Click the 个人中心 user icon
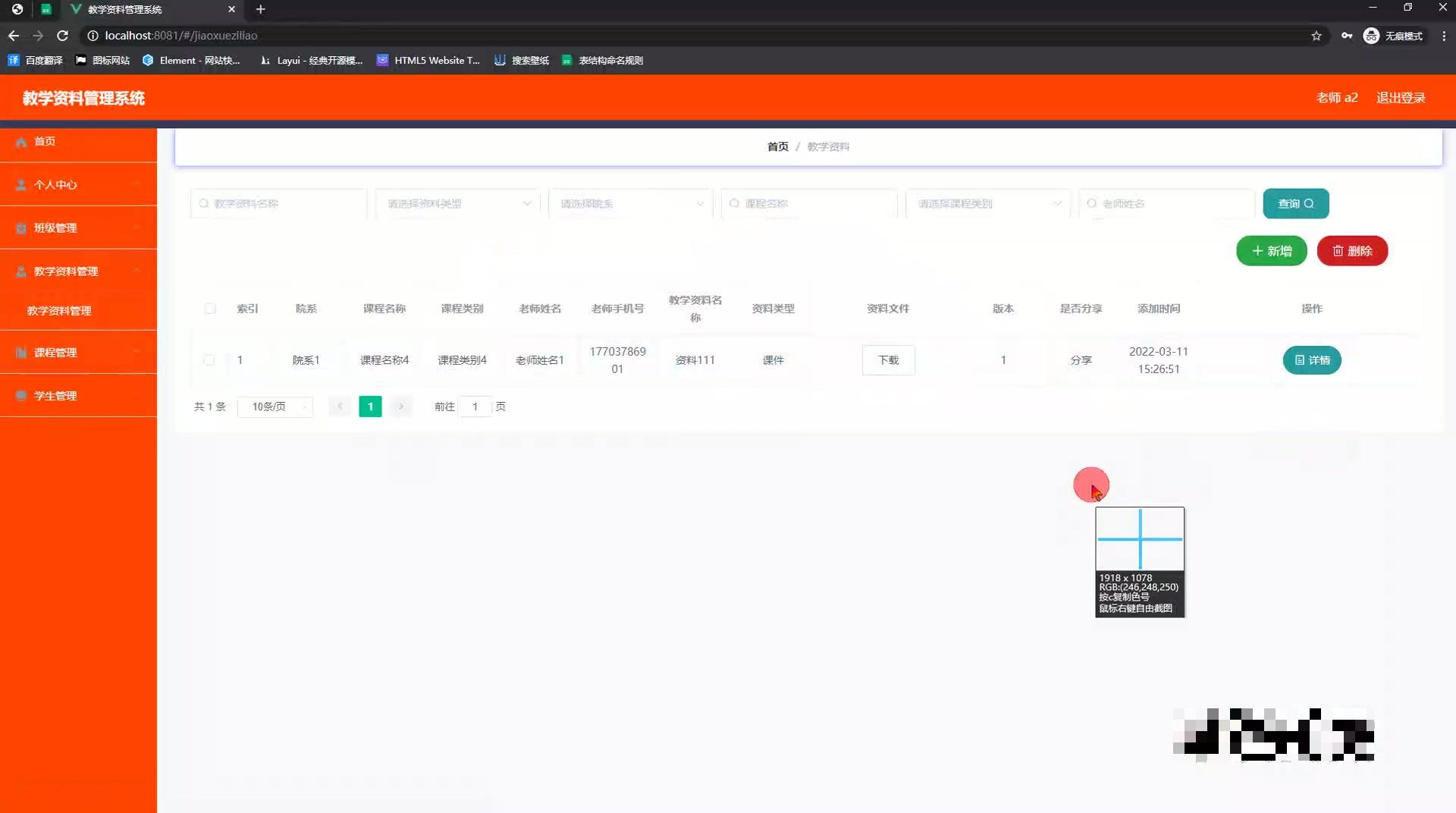Image resolution: width=1456 pixels, height=813 pixels. tap(21, 185)
